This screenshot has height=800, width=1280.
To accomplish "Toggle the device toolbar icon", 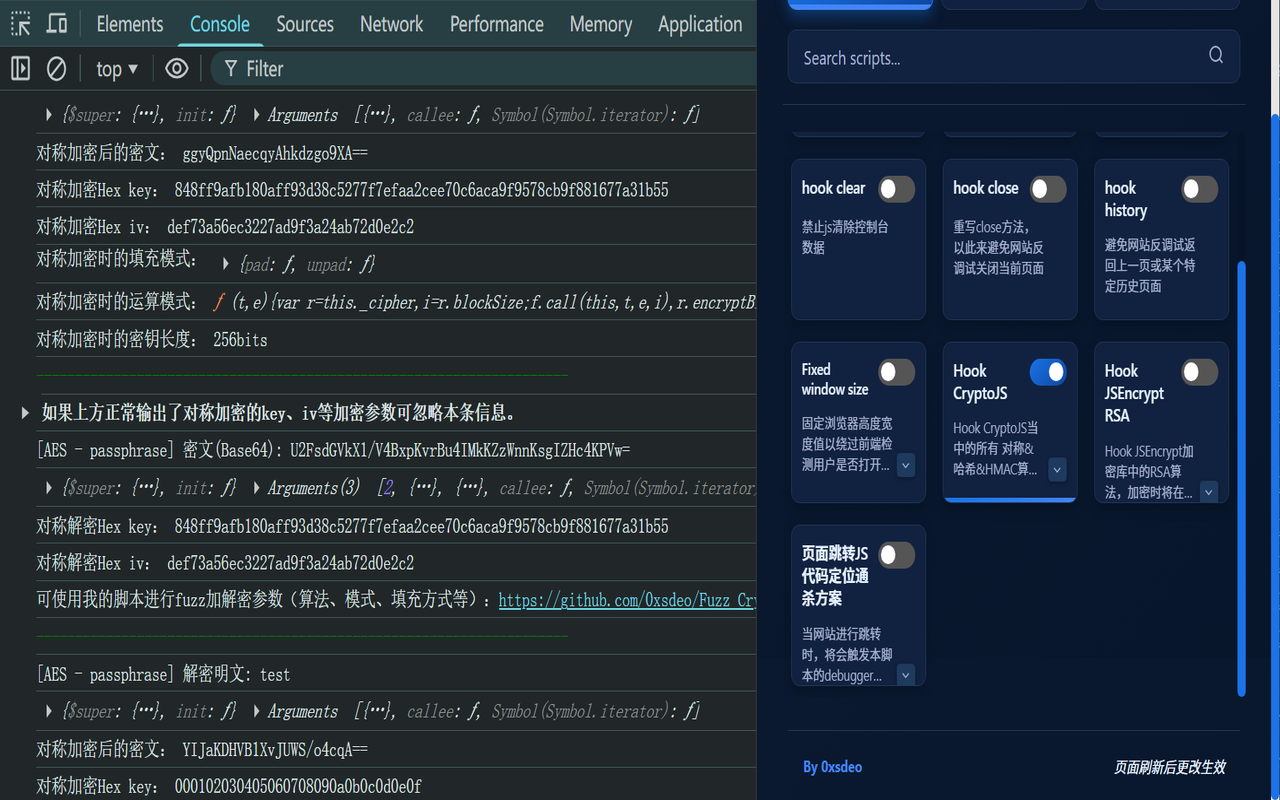I will tap(55, 23).
